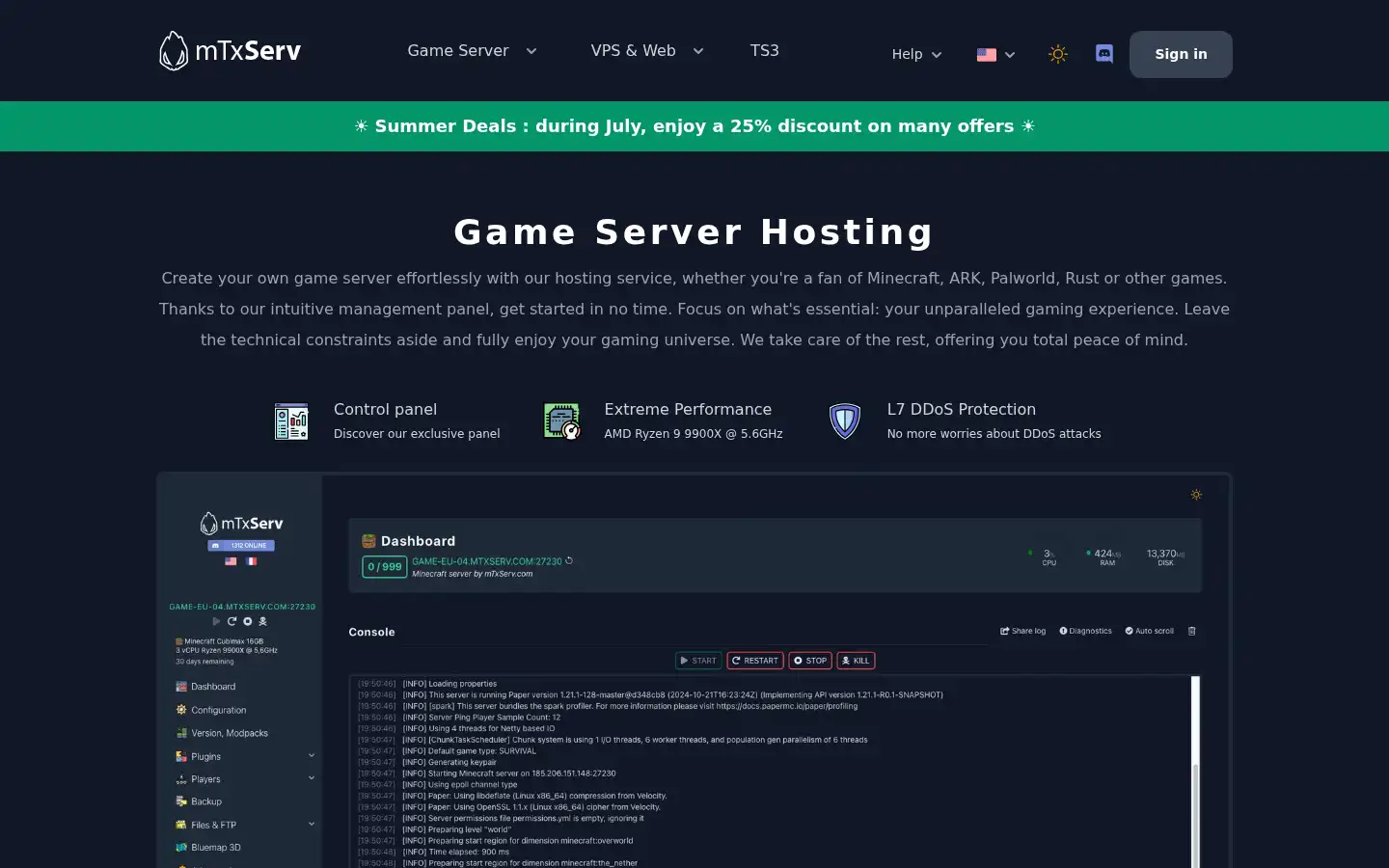The width and height of the screenshot is (1389, 868).
Task: Click the 1312 ONLINE Discord badge
Action: (242, 546)
